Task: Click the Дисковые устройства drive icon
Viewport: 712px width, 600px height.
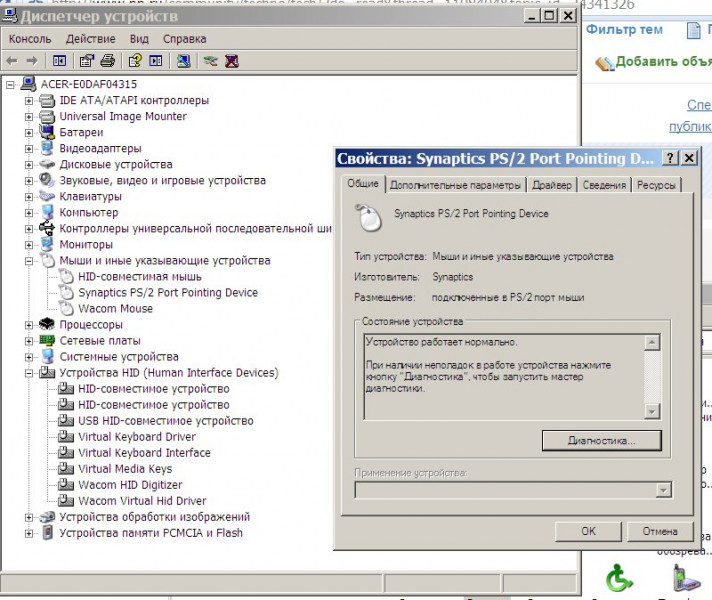Action: click(47, 164)
